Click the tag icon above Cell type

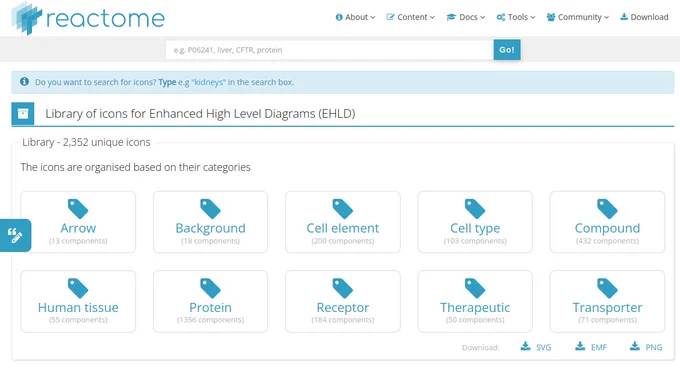[475, 208]
